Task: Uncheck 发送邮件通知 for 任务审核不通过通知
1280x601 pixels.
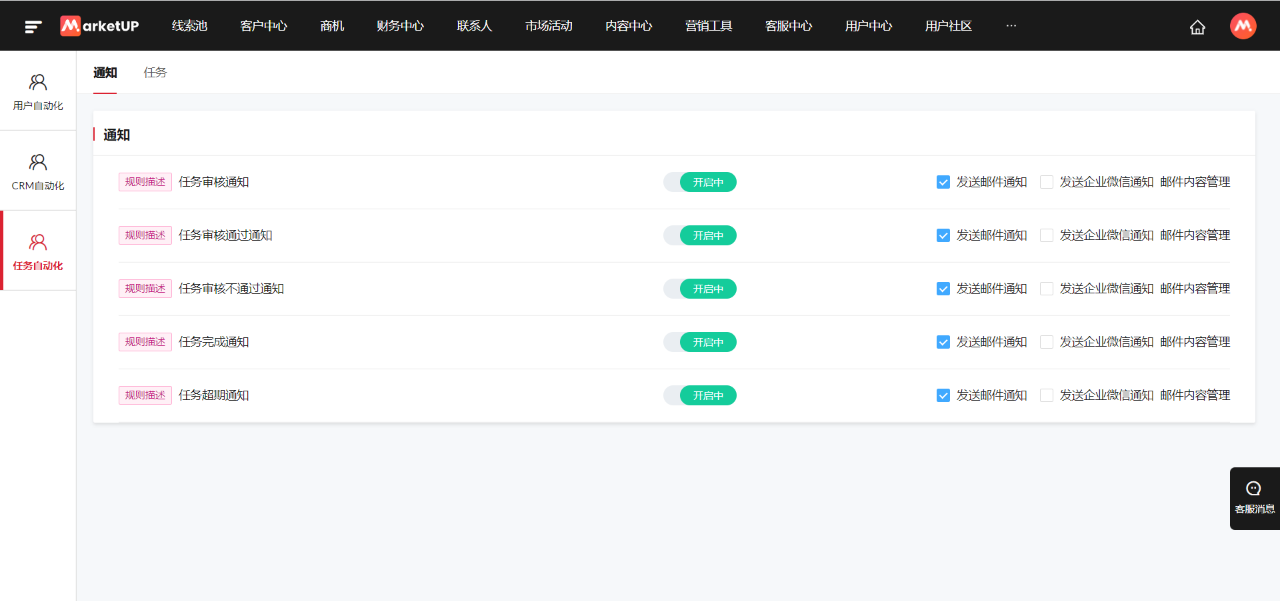Action: (943, 288)
